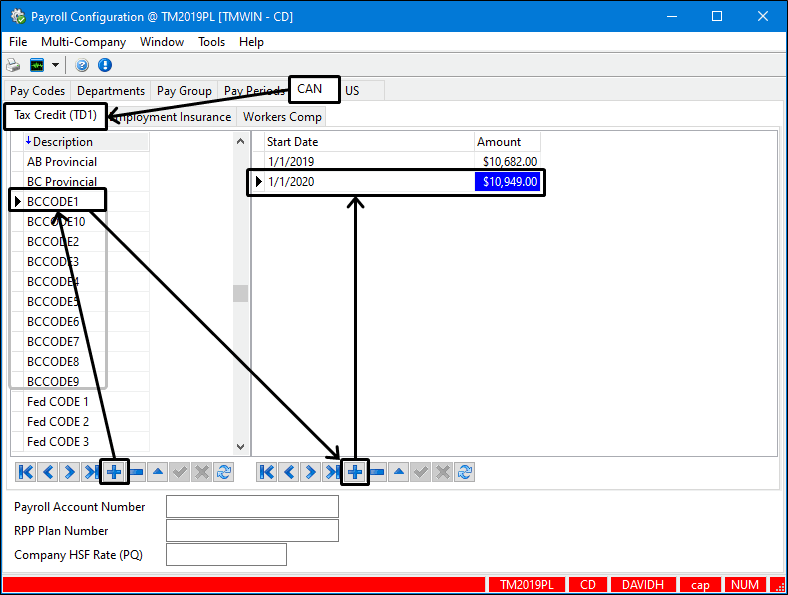Open the File menu
This screenshot has height=595, width=788.
click(x=18, y=42)
